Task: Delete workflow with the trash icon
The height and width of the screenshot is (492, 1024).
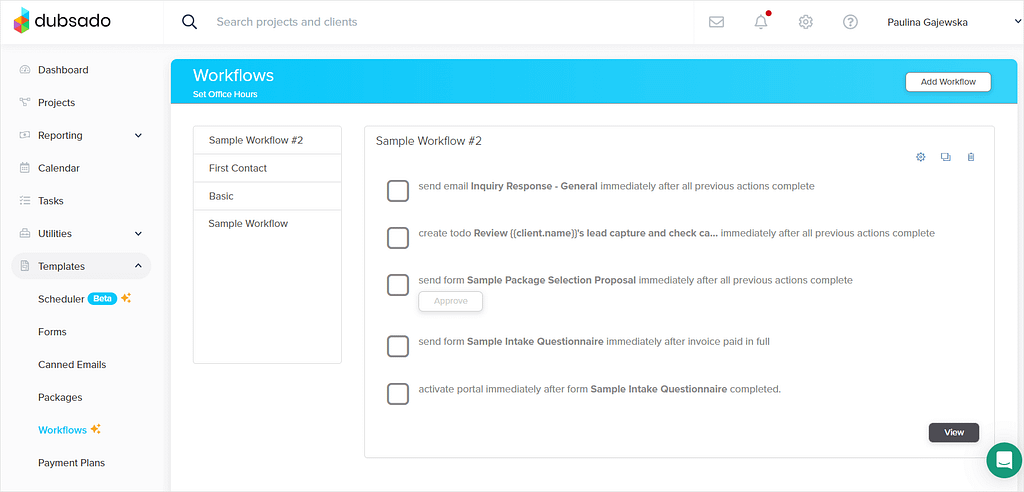Action: click(x=971, y=157)
